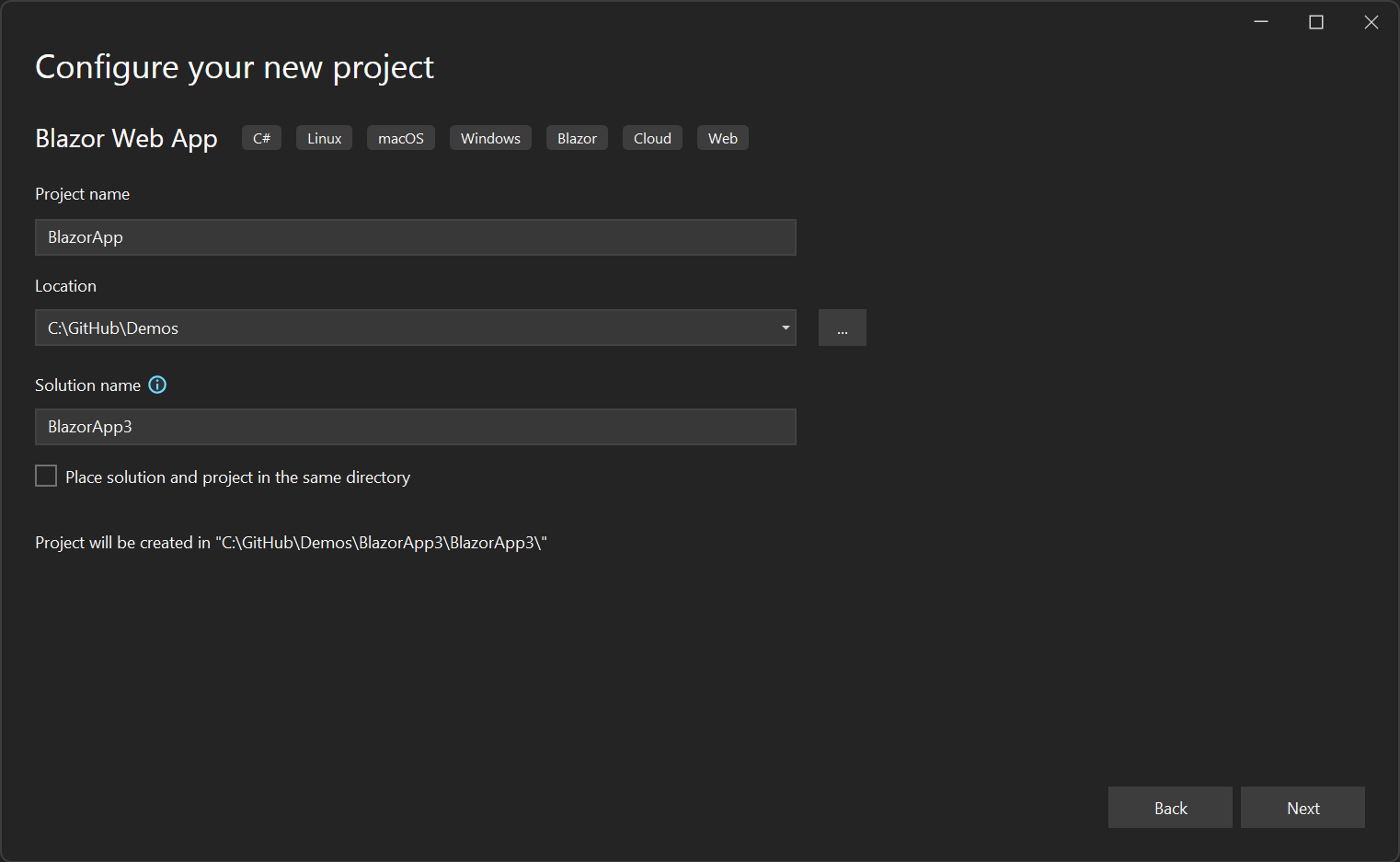Click the Windows platform tag

click(x=490, y=137)
